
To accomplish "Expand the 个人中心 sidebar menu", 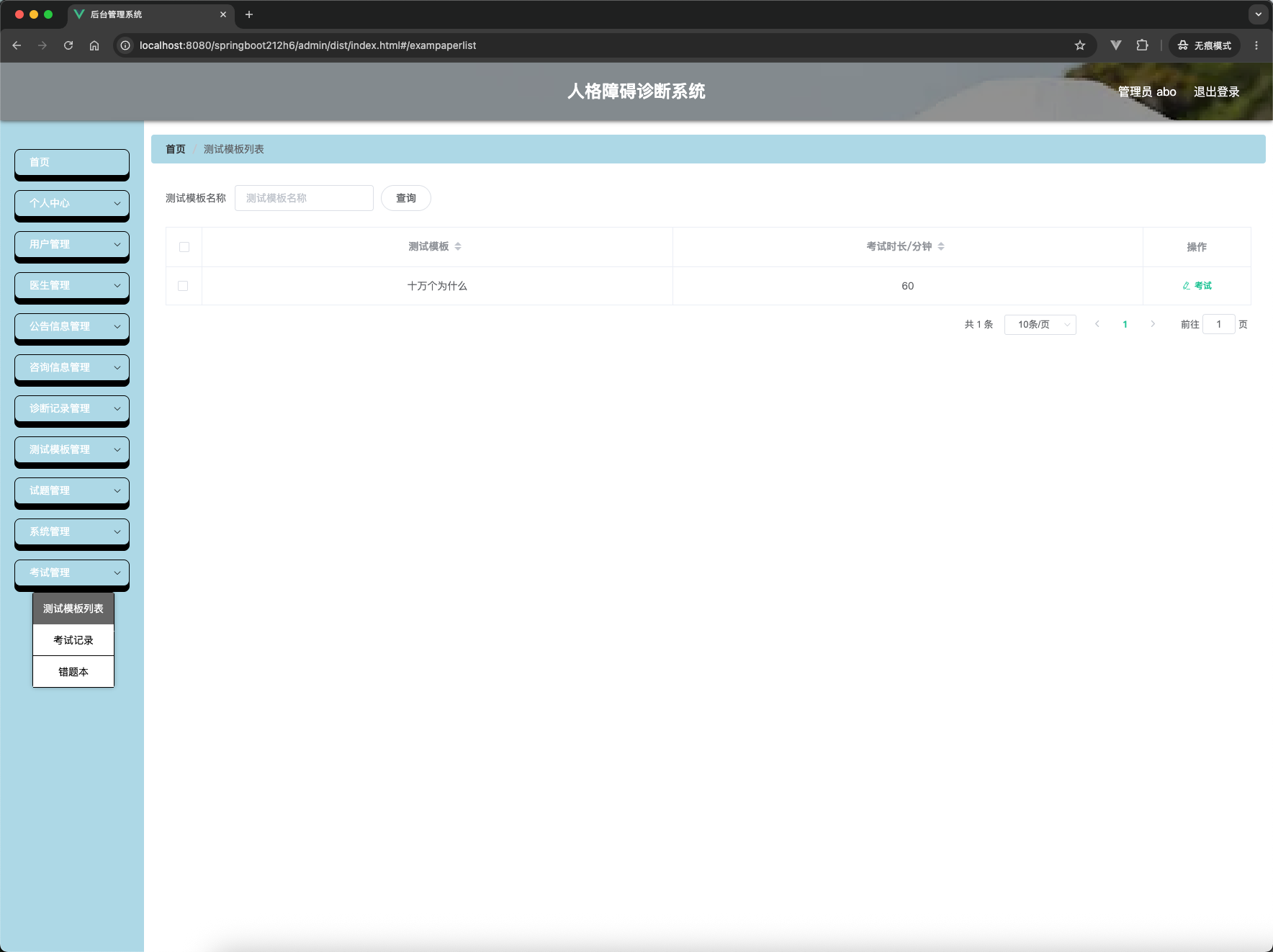I will point(72,203).
